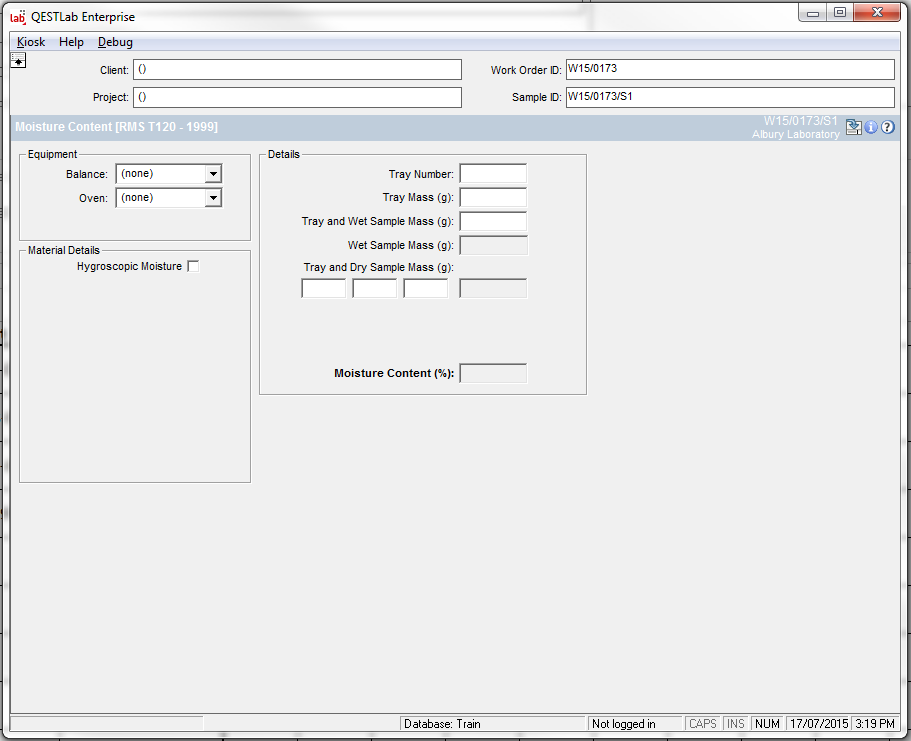Viewport: 911px width, 741px height.
Task: Select the Tray and Wet Sample Mass field
Action: [492, 222]
